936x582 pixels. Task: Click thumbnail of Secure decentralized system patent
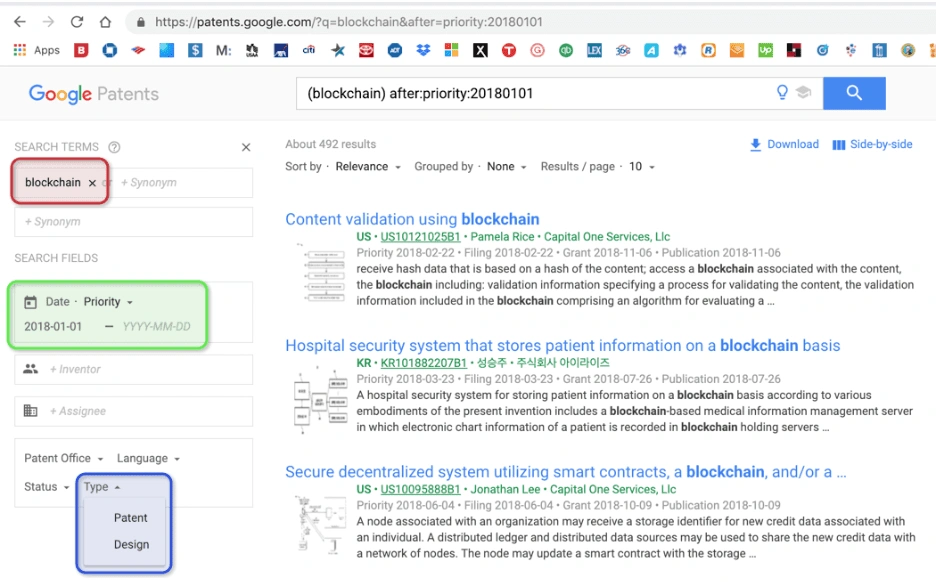click(x=321, y=524)
